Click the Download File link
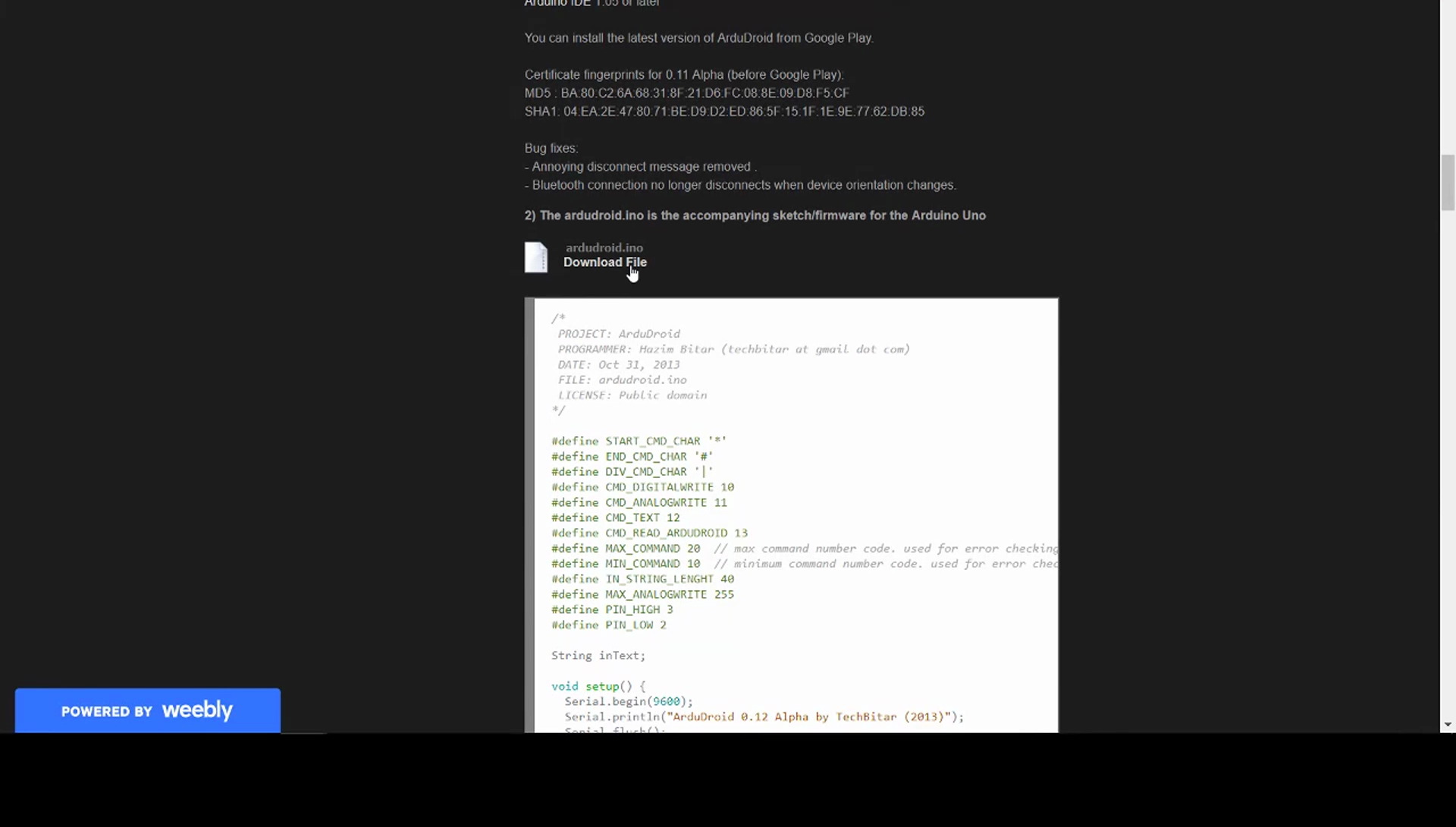 pos(605,263)
